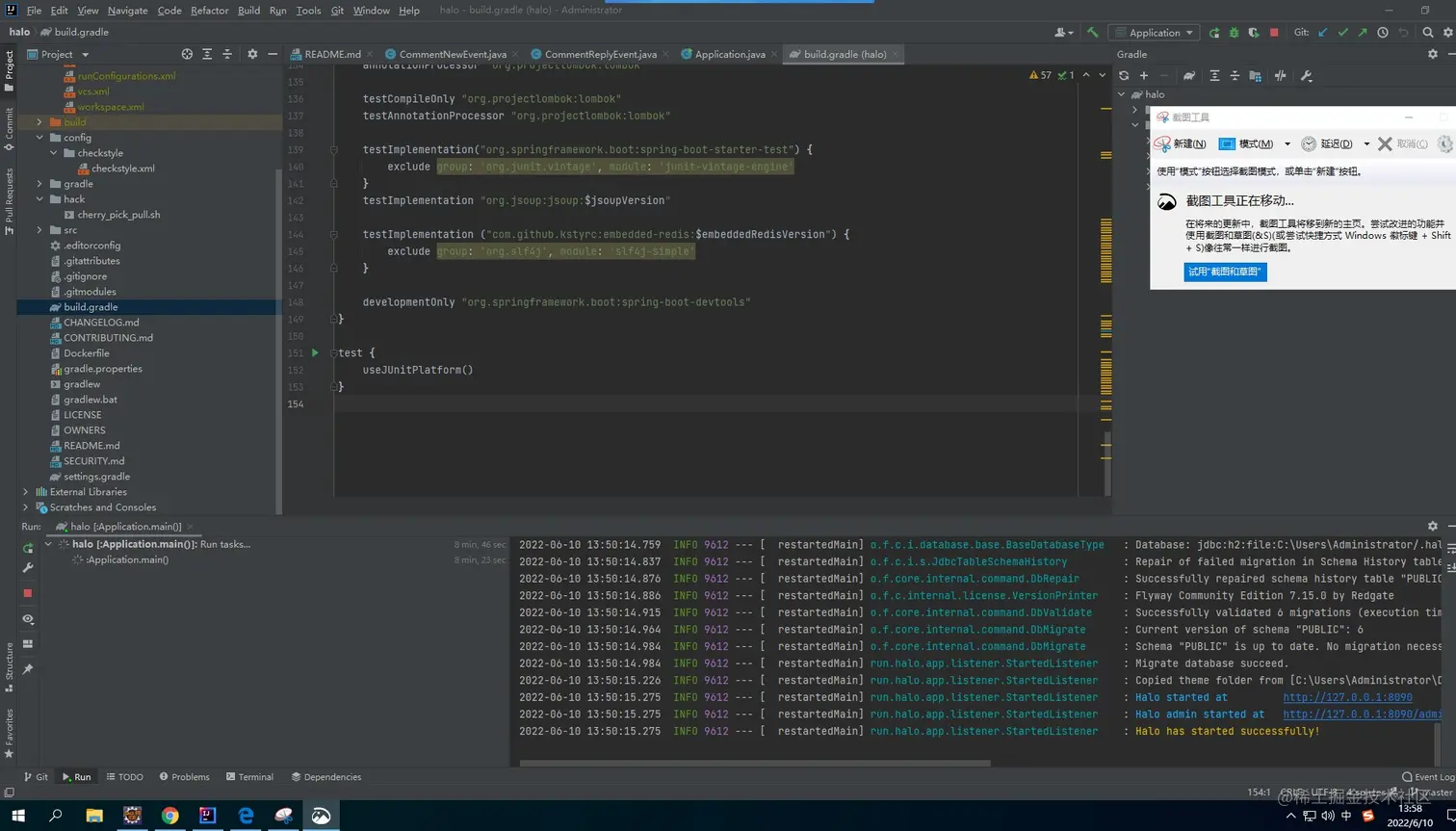Image resolution: width=1456 pixels, height=831 pixels.
Task: Open Git history with the clock icon
Action: pyautogui.click(x=1383, y=32)
